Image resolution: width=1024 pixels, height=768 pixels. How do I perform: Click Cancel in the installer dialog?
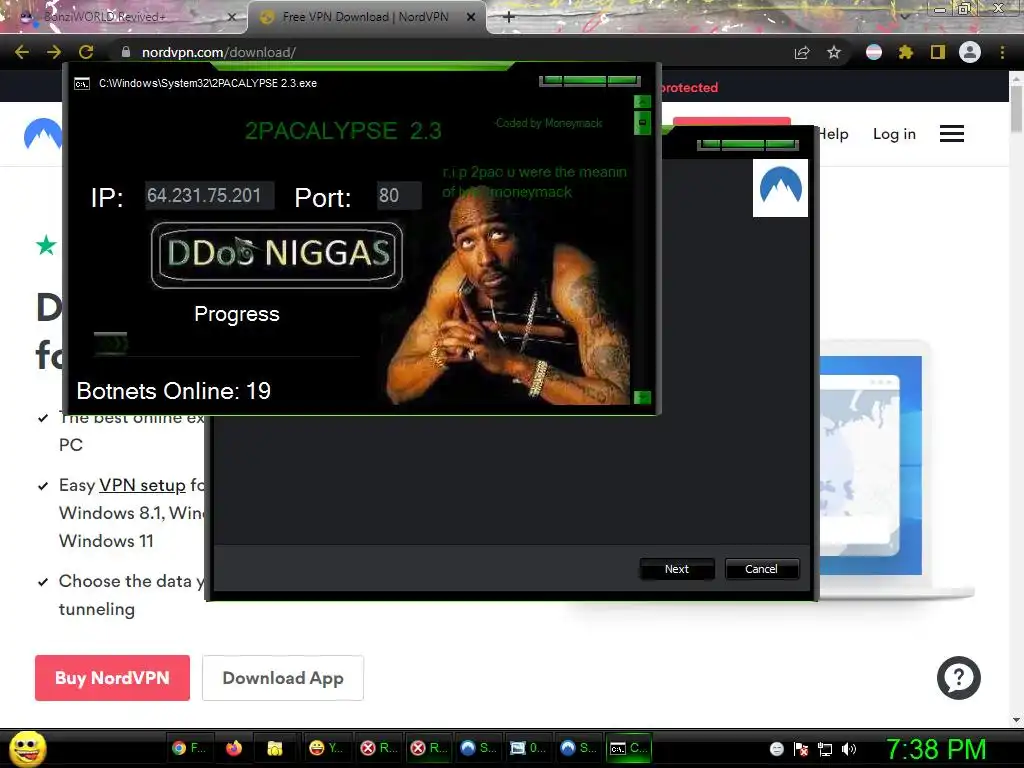761,569
